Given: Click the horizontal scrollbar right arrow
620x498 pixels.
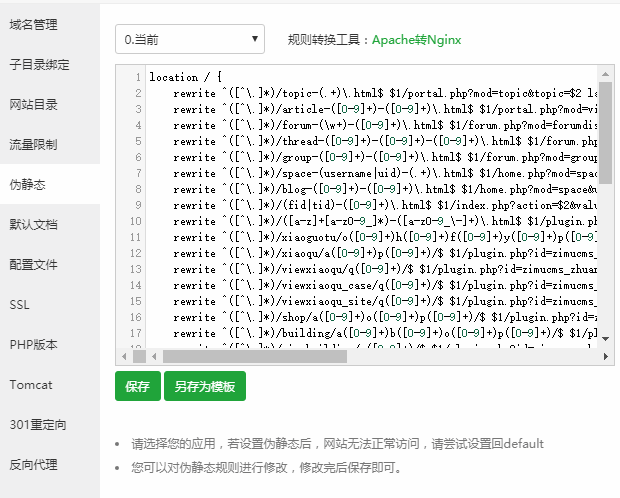Looking at the screenshot, I should click(x=605, y=356).
